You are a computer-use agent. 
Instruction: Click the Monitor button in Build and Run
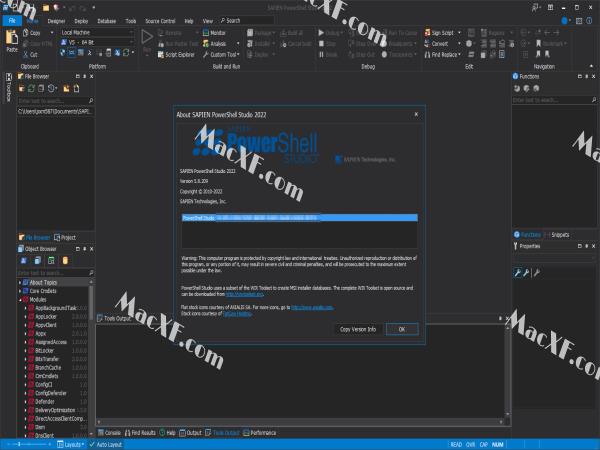(214, 33)
